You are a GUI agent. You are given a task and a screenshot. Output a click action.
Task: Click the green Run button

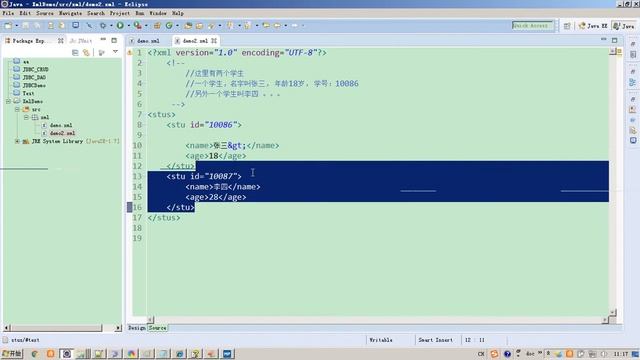click(x=120, y=25)
